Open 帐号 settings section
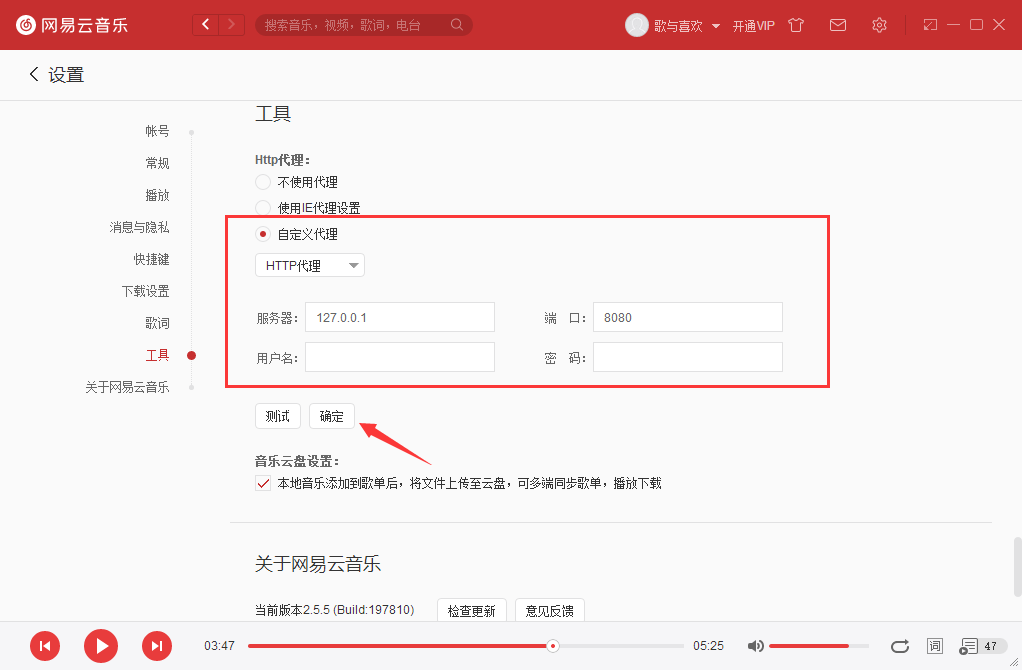 157,131
